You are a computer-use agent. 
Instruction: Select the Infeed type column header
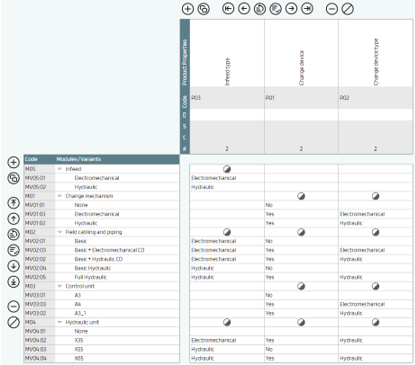pos(227,53)
